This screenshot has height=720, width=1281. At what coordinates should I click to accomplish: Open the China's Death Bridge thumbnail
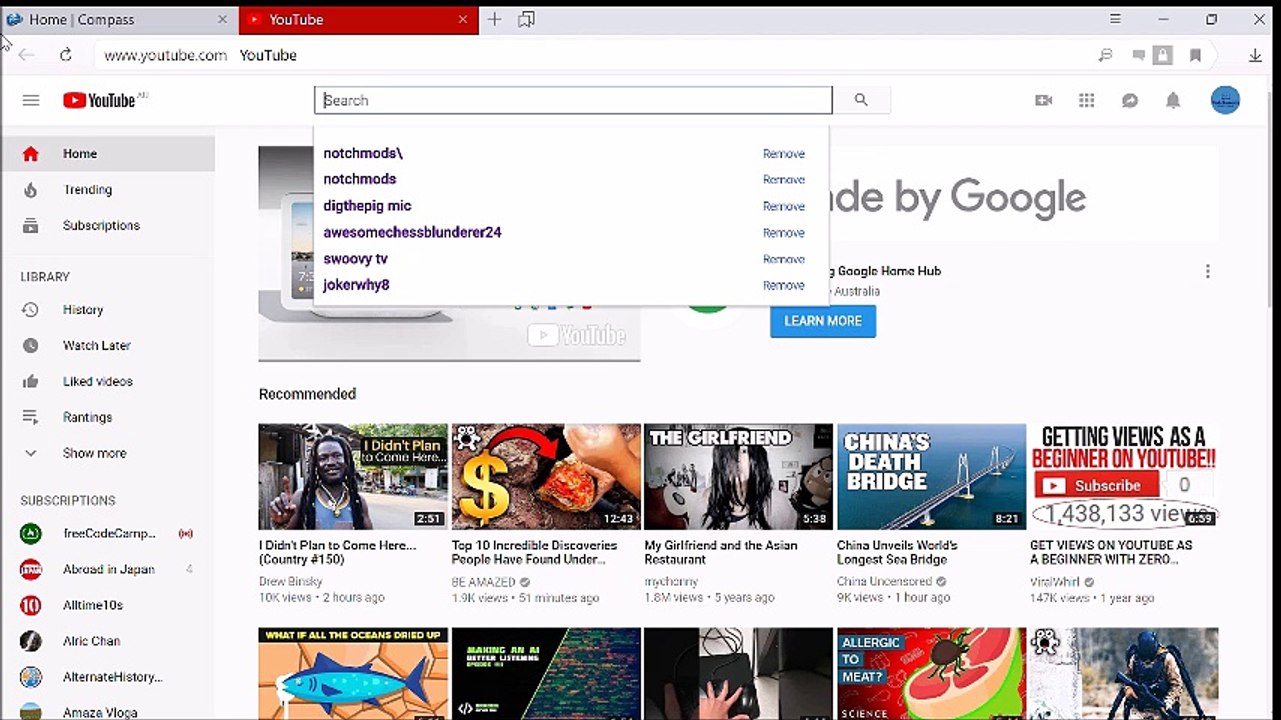(932, 477)
